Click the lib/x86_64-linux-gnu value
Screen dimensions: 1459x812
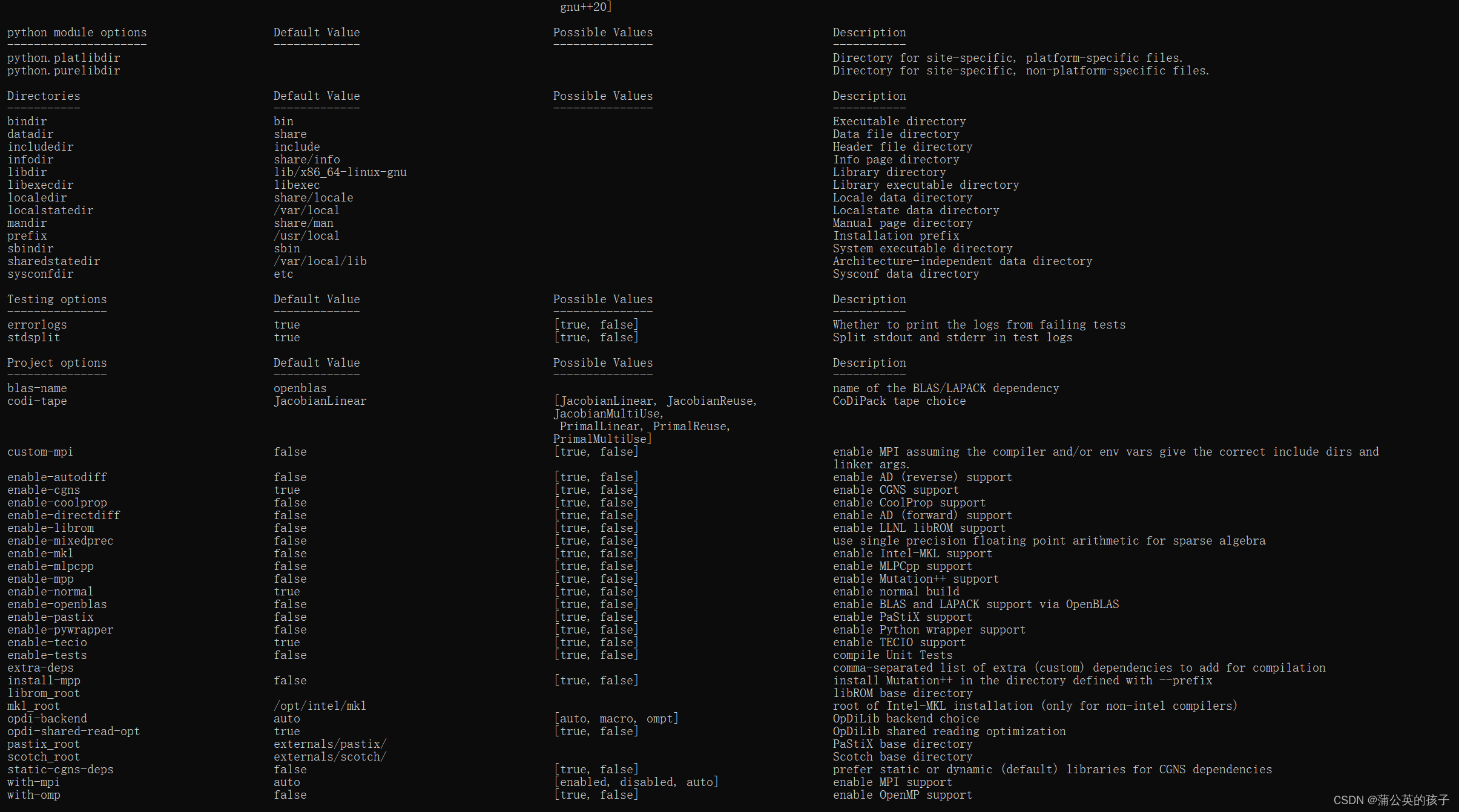point(340,172)
